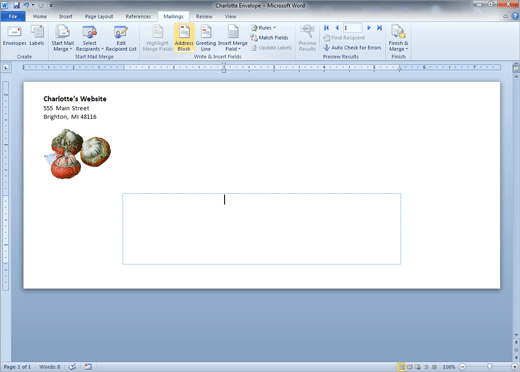
Task: Open the File tab
Action: tap(13, 16)
